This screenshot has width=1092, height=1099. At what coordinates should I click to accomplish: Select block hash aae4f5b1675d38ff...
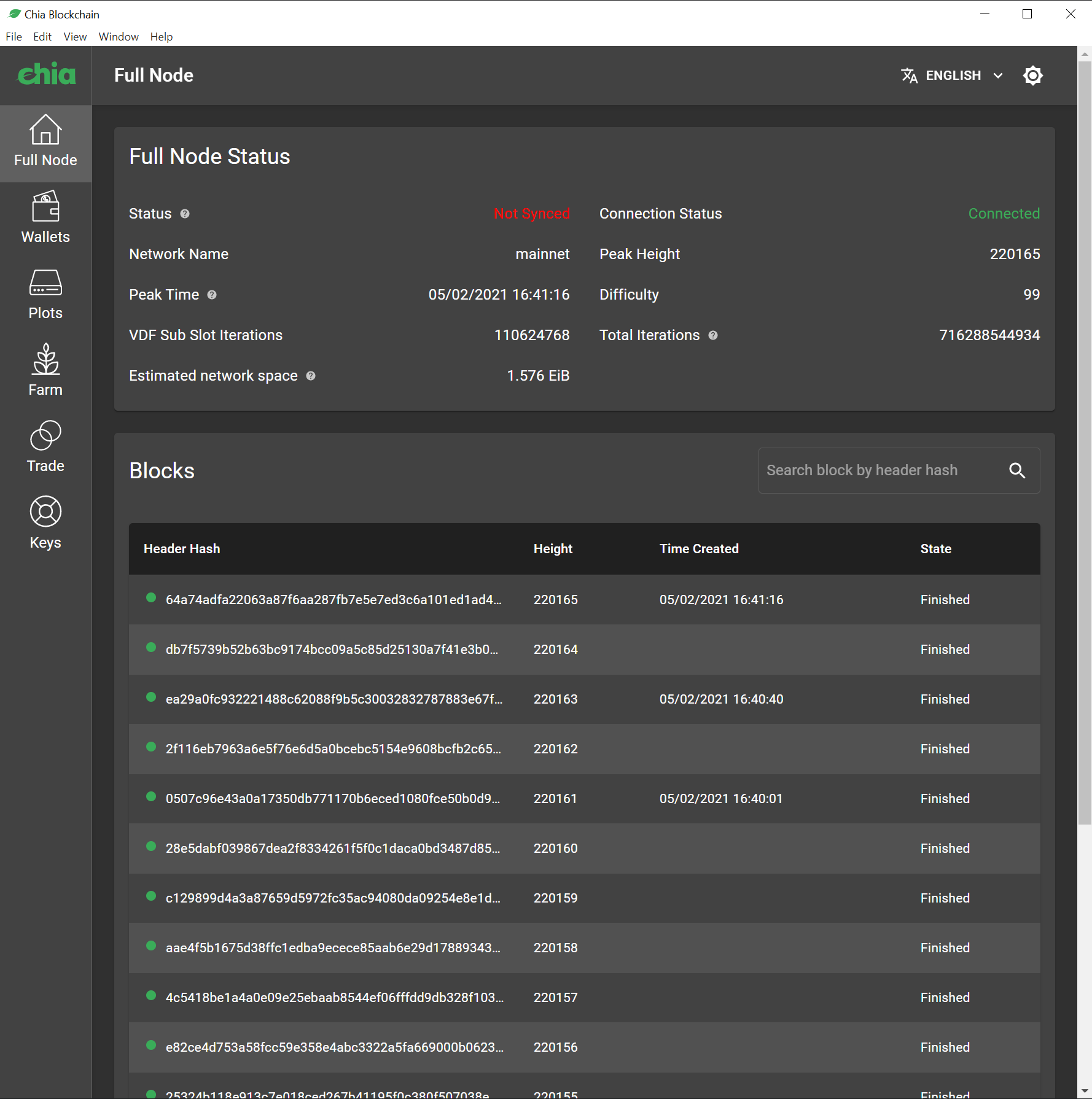coord(333,948)
